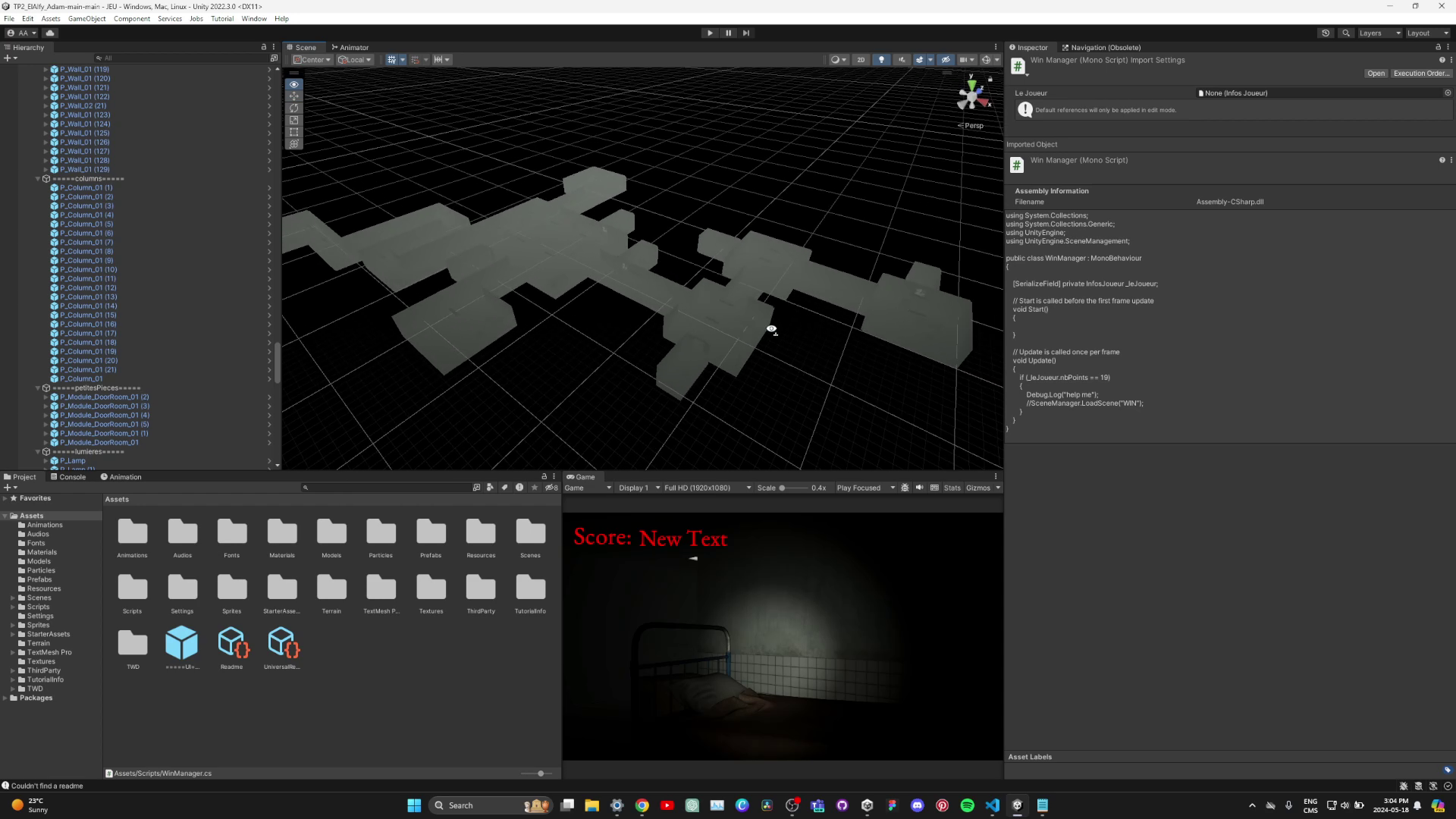This screenshot has width=1456, height=819.
Task: Select the Scale tool in scene overlay
Action: coord(293,120)
